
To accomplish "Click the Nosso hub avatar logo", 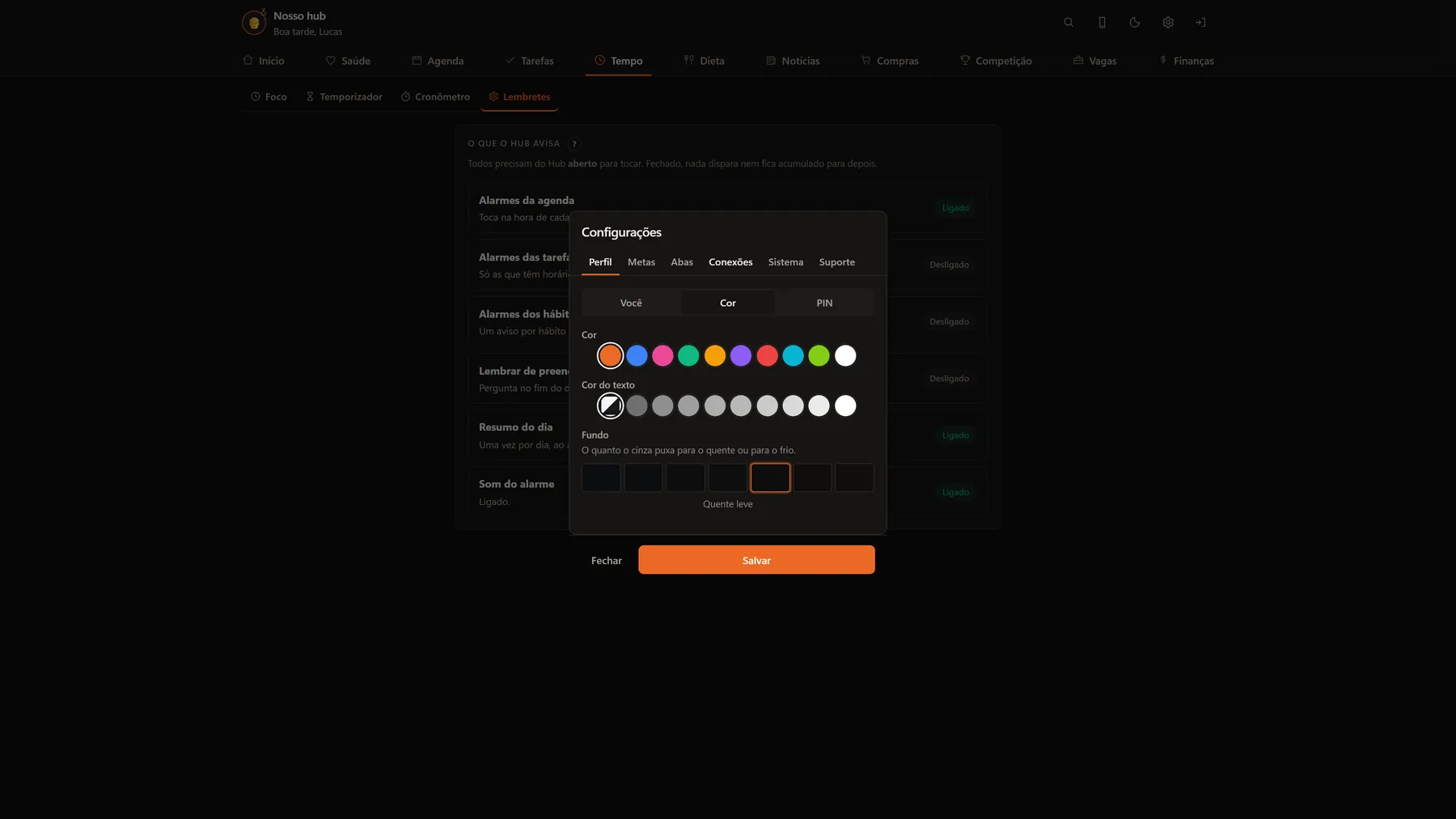I will tap(254, 23).
